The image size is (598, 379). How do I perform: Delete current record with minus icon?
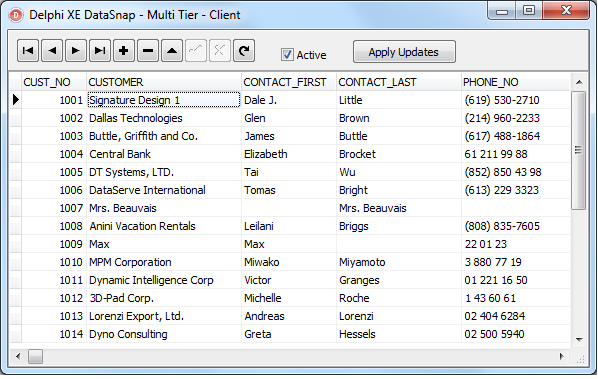(x=148, y=51)
